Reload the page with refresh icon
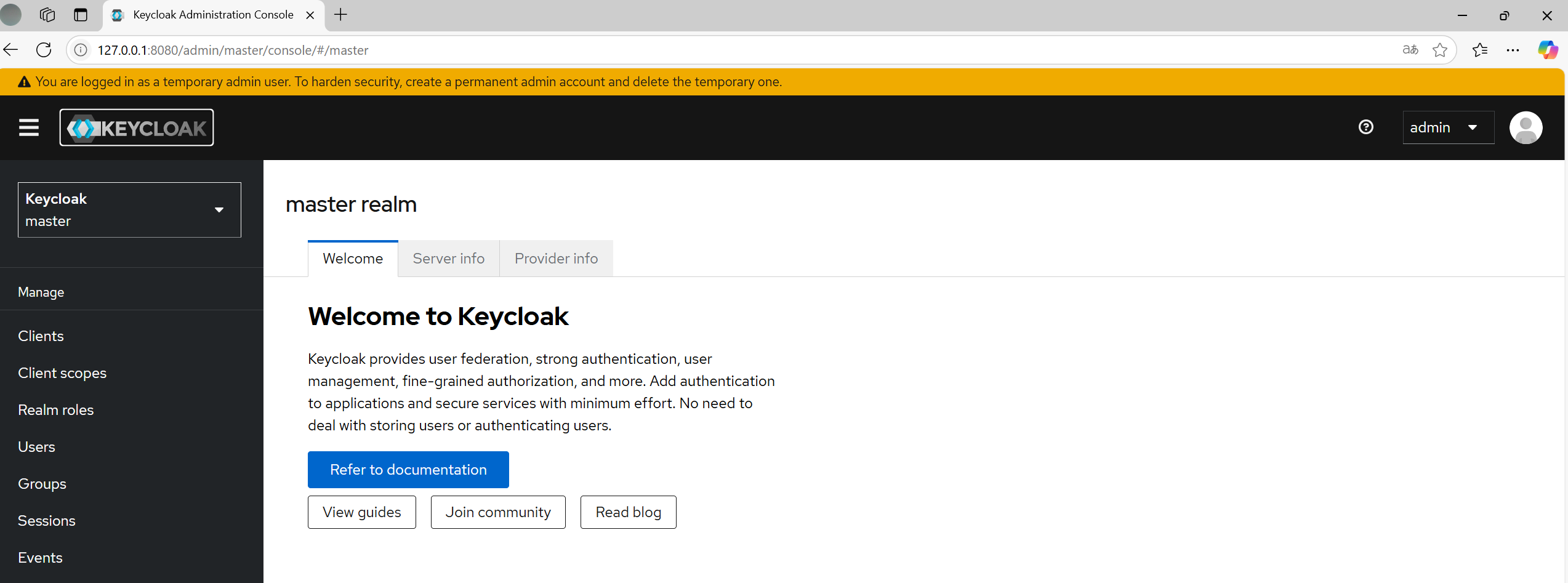 click(44, 50)
